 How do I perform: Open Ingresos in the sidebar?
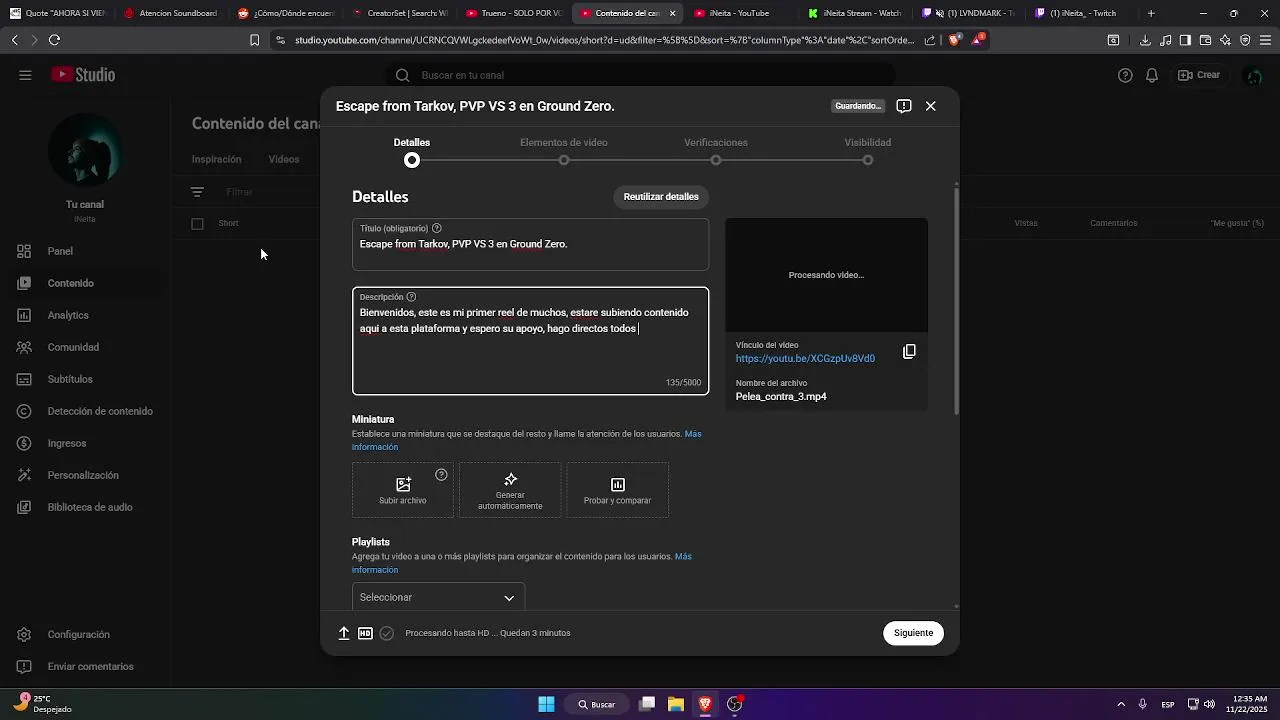tap(85, 443)
